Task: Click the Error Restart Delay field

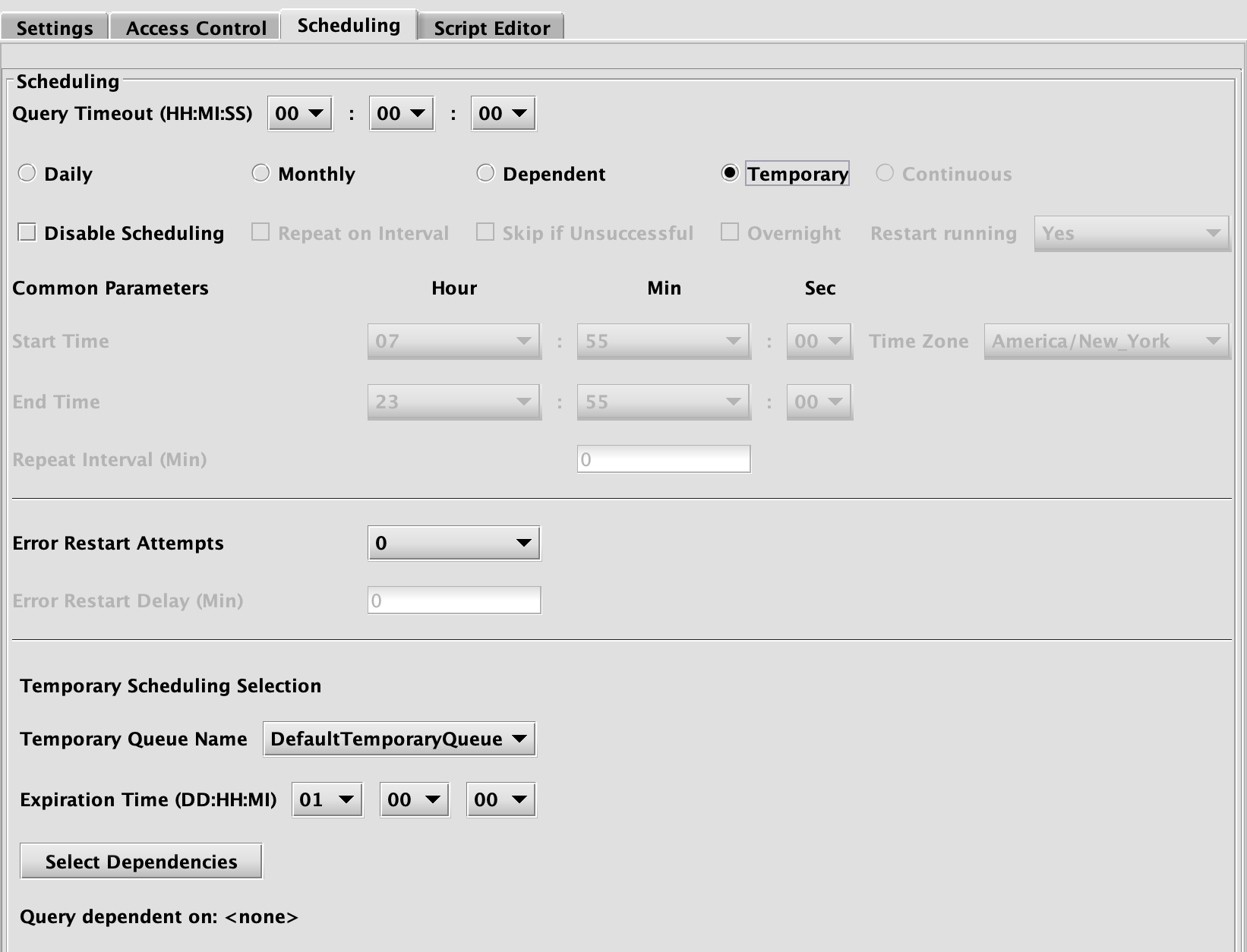Action: click(454, 601)
